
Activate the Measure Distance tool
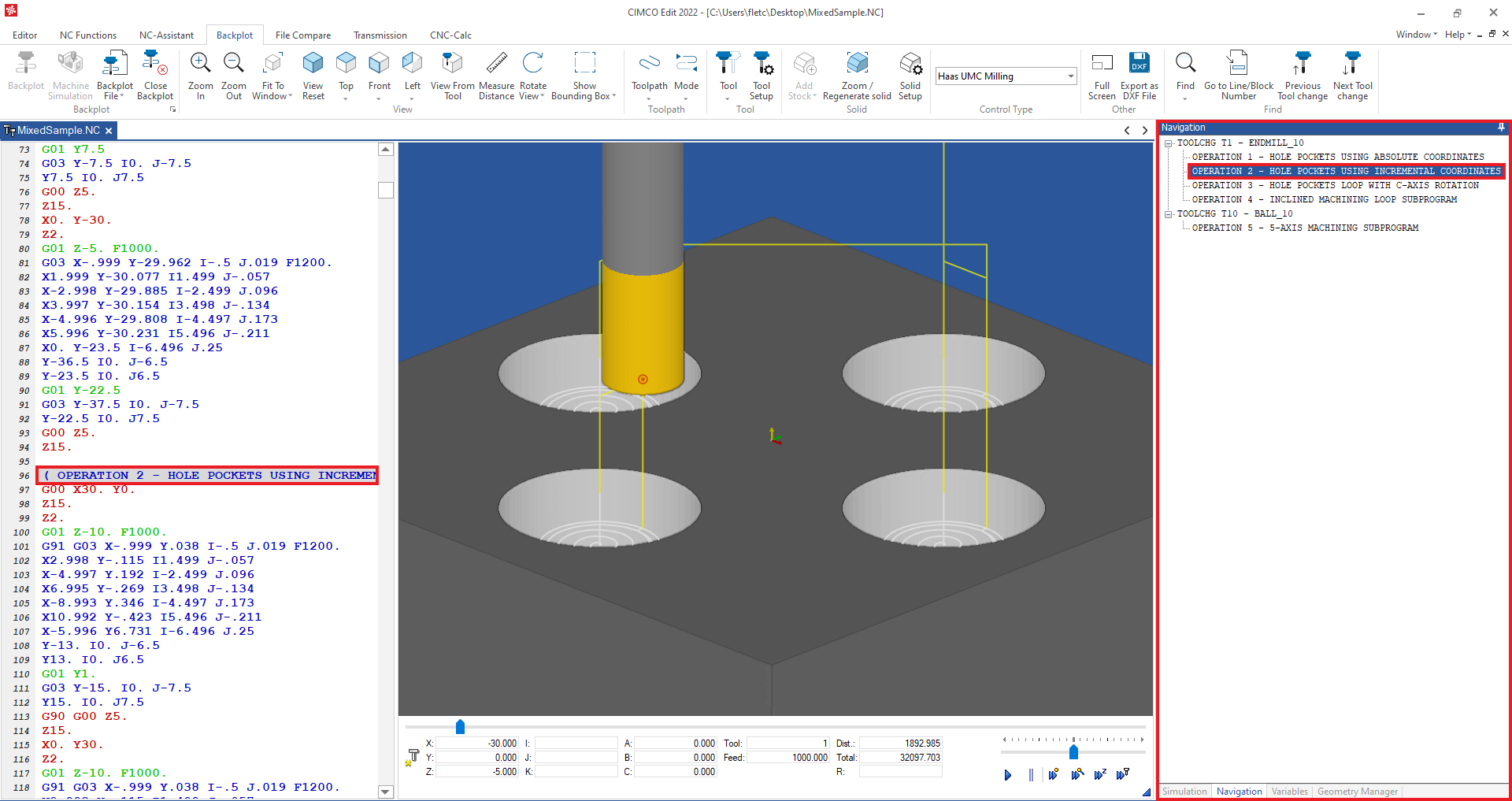(x=496, y=75)
